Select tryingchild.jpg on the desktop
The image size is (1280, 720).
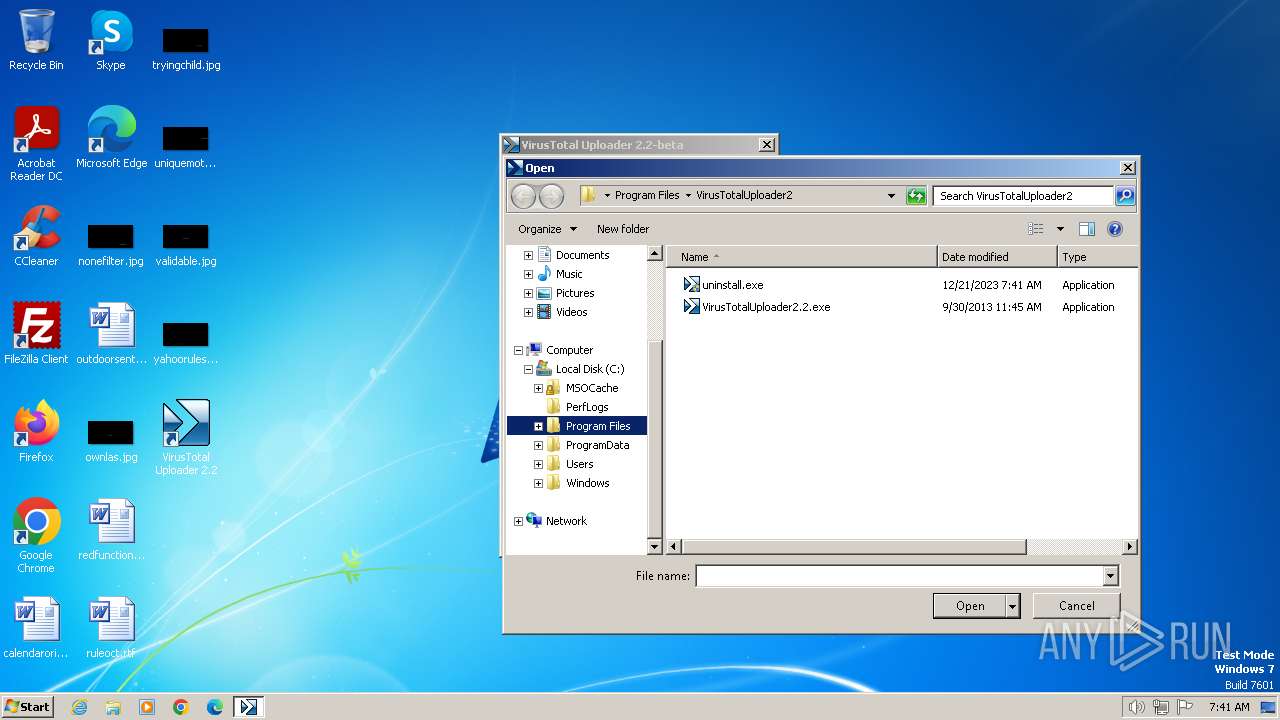tap(186, 48)
